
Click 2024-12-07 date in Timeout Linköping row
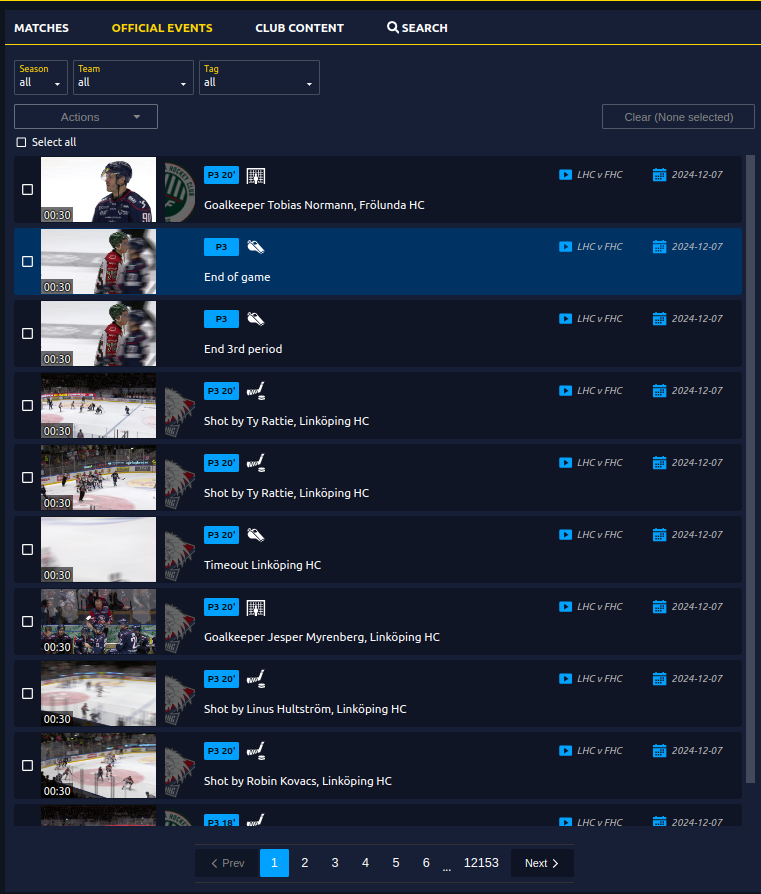pos(697,535)
